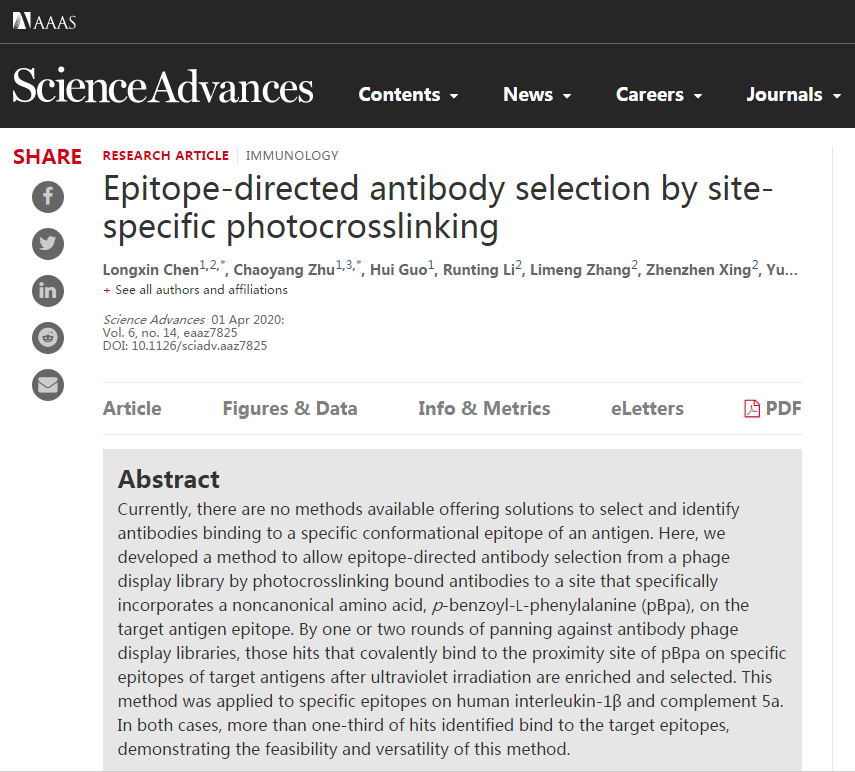Open the PDF file icon
Screen dimensions: 855x772
click(x=752, y=408)
